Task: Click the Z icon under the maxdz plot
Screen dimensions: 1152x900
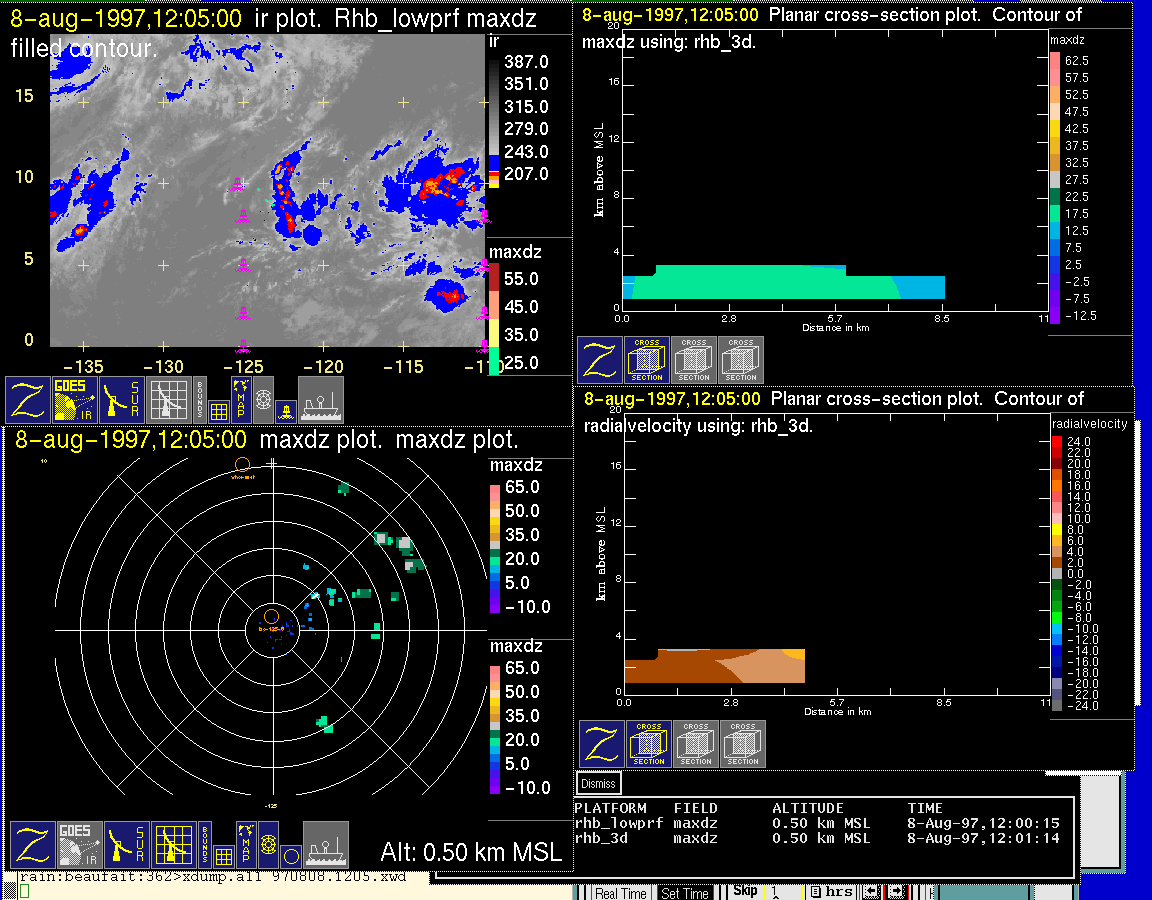Action: [33, 844]
